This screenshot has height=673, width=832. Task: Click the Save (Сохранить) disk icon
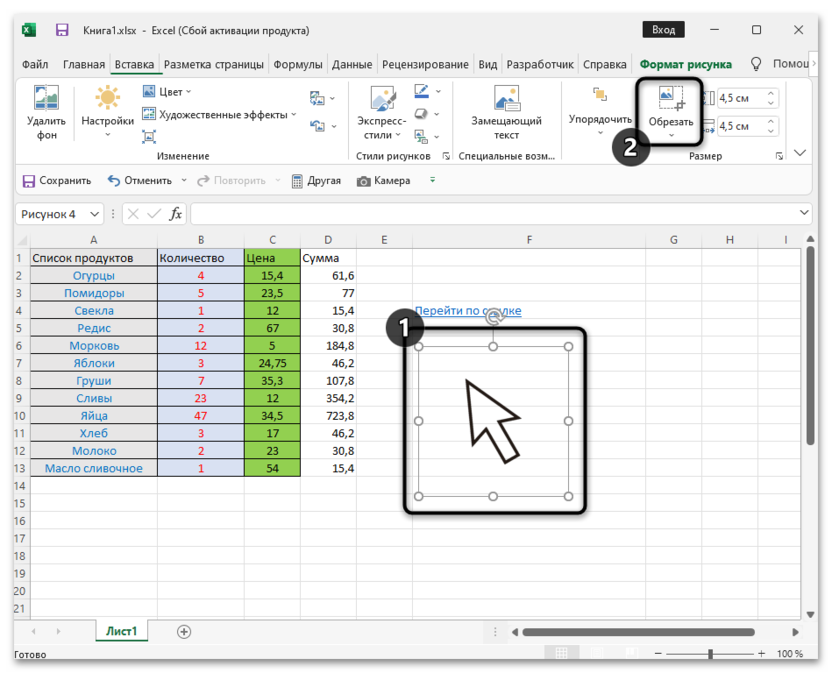coord(28,181)
